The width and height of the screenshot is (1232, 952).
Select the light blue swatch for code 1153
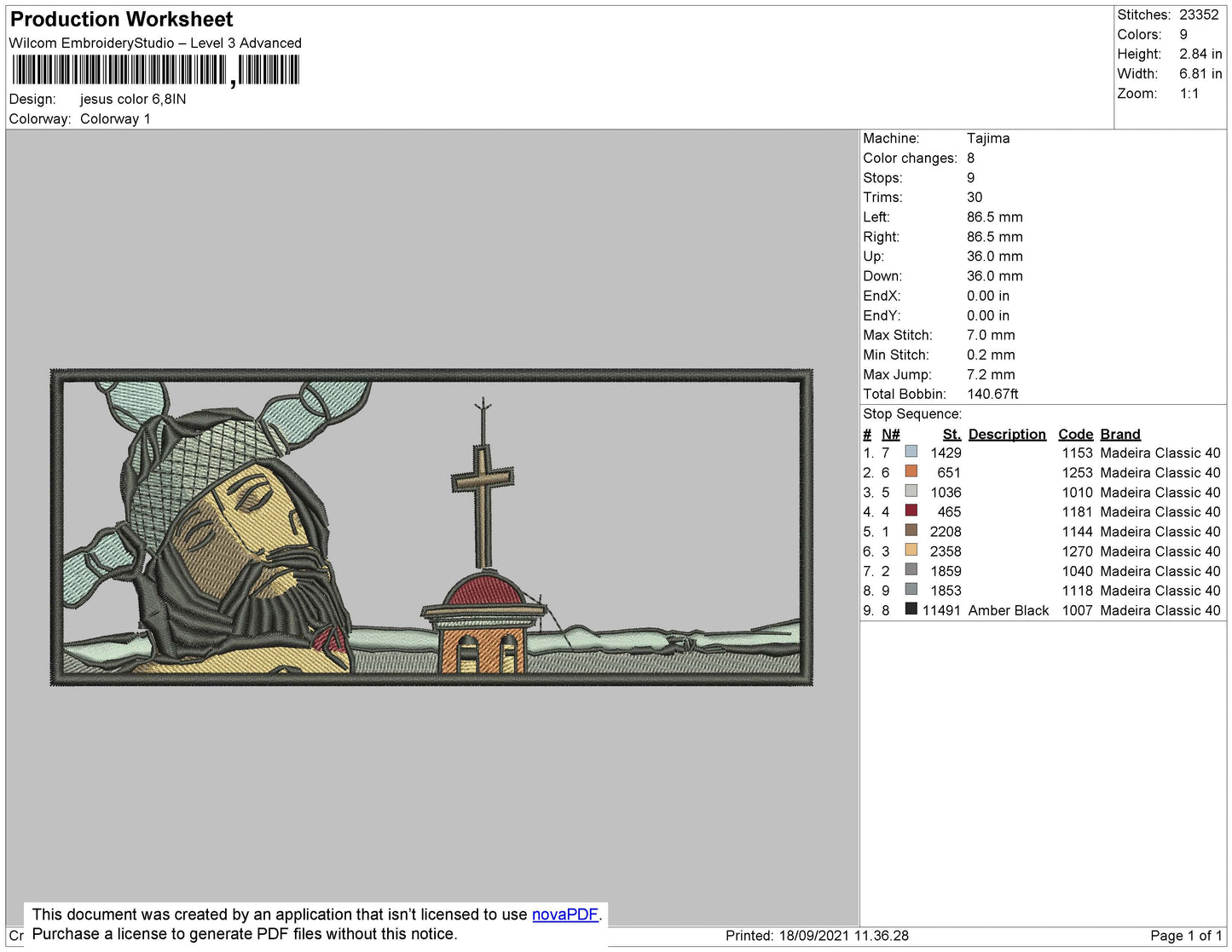point(911,452)
